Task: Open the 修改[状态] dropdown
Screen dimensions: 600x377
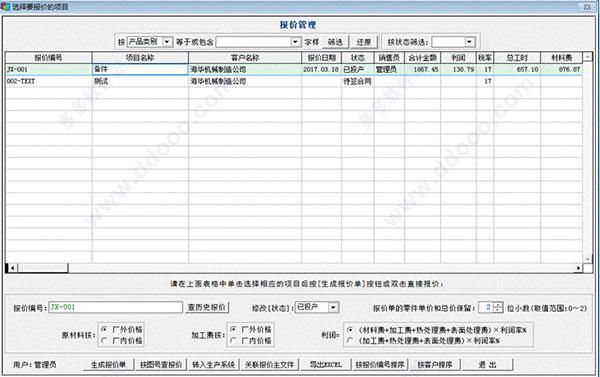Action: [x=333, y=307]
